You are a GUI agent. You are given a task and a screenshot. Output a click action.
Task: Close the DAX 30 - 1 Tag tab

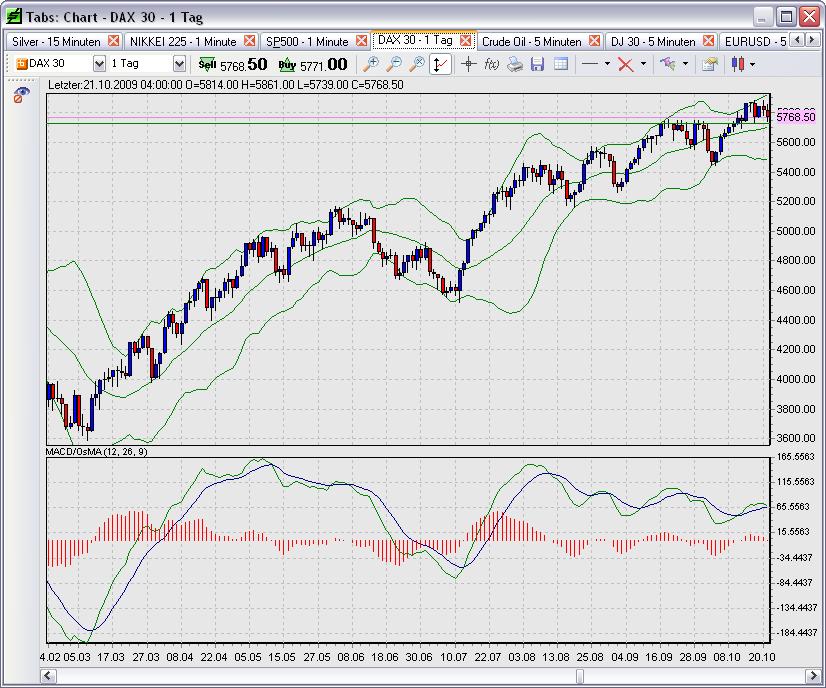tap(466, 41)
